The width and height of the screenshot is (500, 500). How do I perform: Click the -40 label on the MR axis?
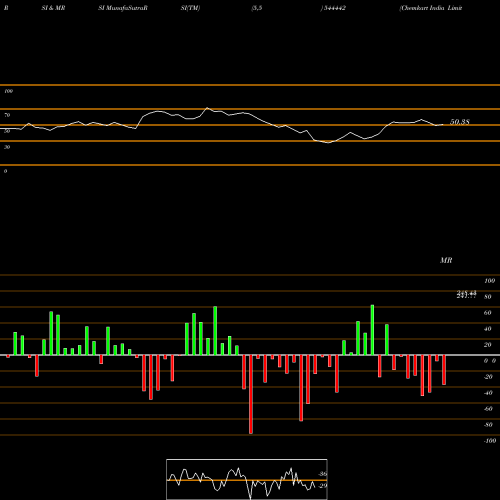488,393
